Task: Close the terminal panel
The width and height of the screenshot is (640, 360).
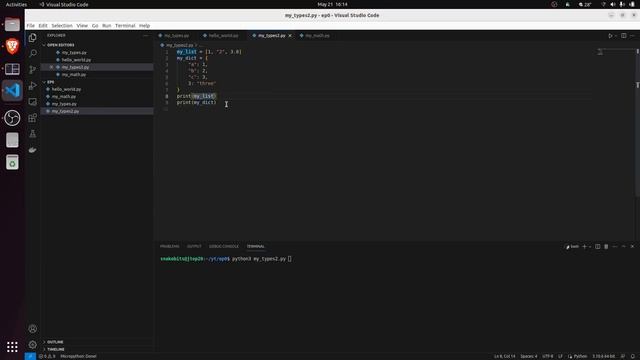Action: coord(632,247)
